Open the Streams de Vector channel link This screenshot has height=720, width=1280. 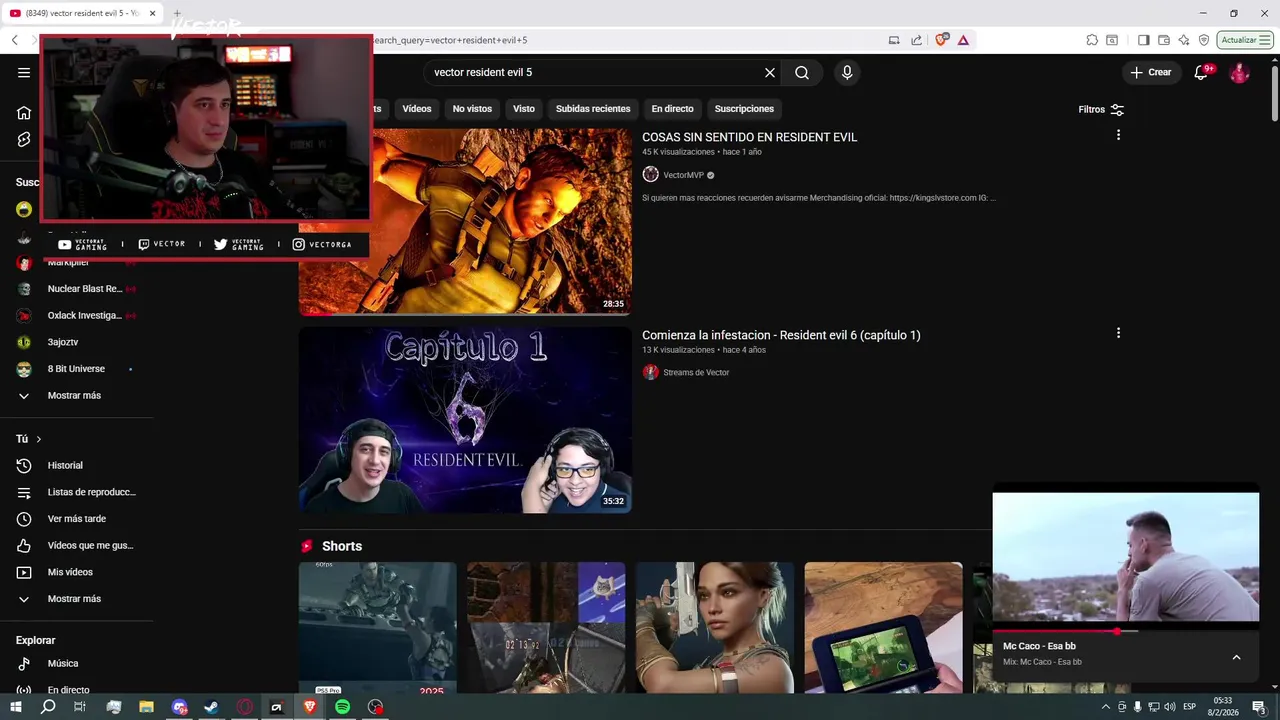(696, 372)
